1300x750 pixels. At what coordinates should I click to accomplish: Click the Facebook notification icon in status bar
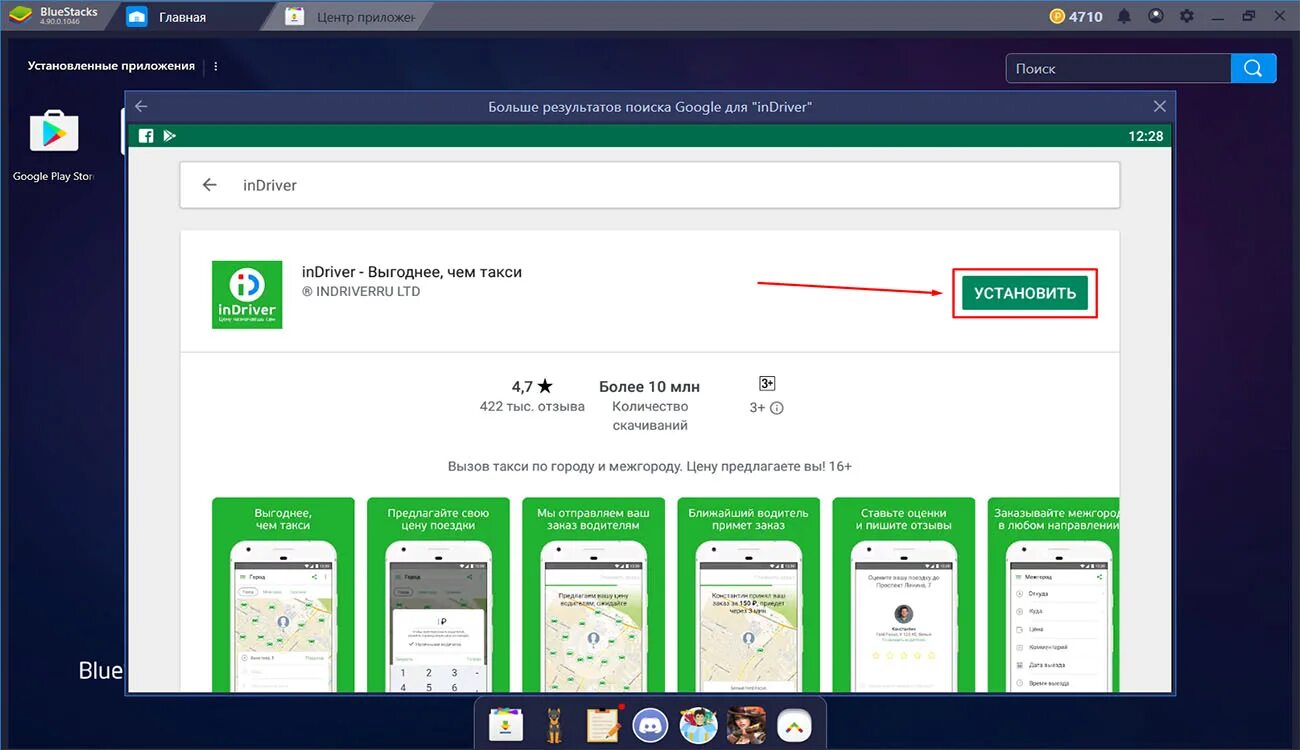(x=146, y=136)
